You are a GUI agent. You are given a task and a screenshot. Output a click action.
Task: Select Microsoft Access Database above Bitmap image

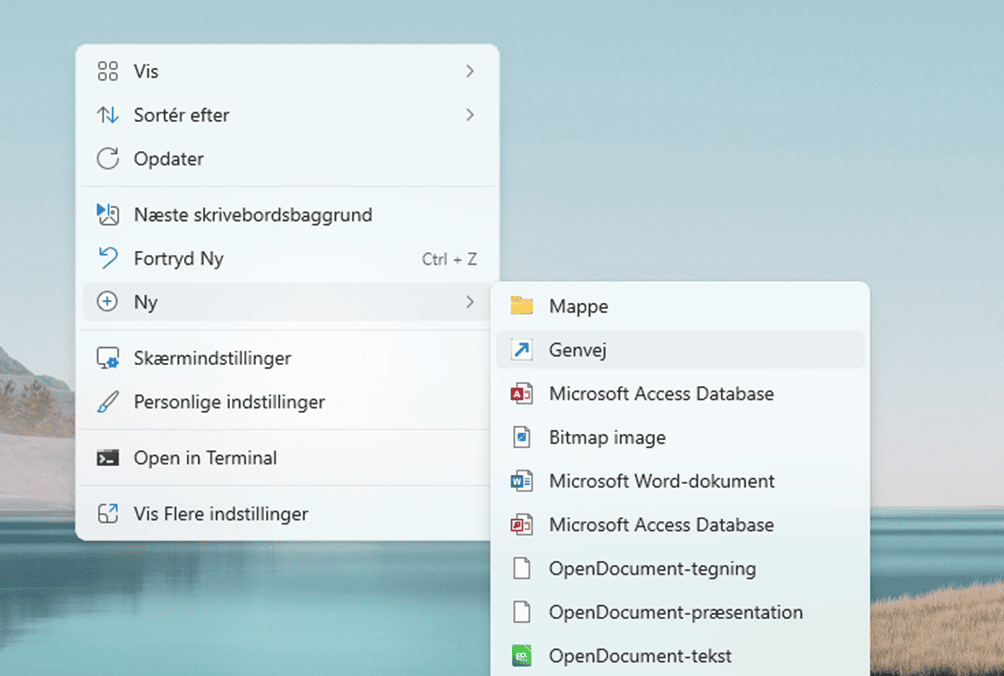tap(661, 394)
